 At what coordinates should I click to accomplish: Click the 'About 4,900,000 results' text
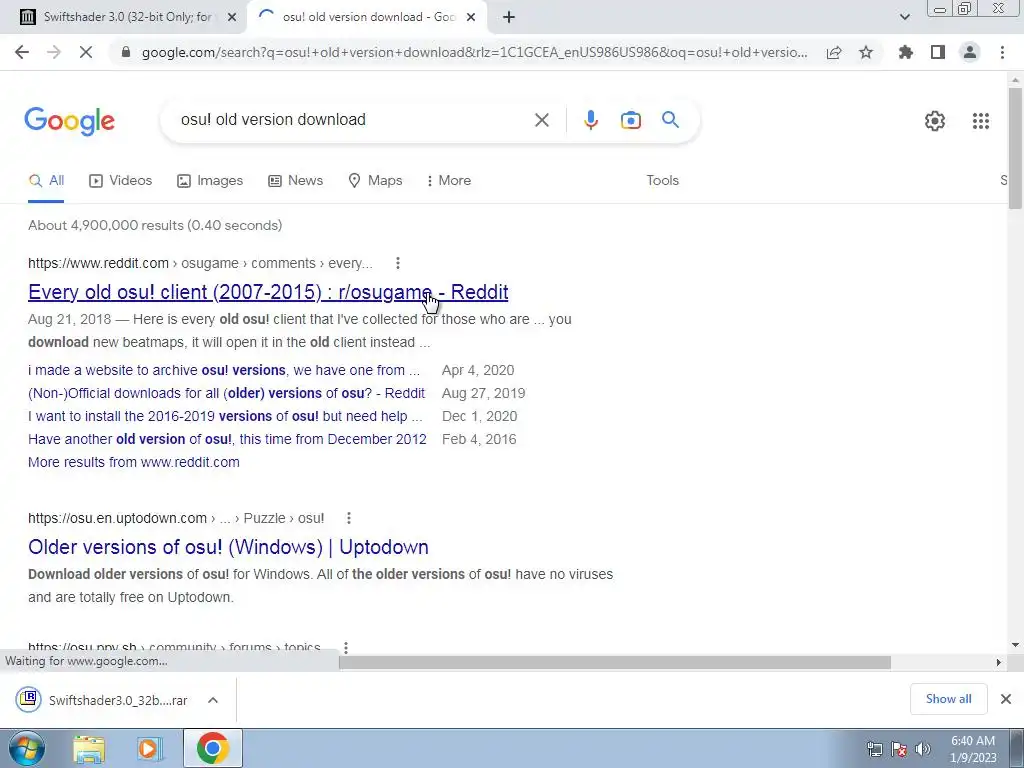pyautogui.click(x=155, y=225)
